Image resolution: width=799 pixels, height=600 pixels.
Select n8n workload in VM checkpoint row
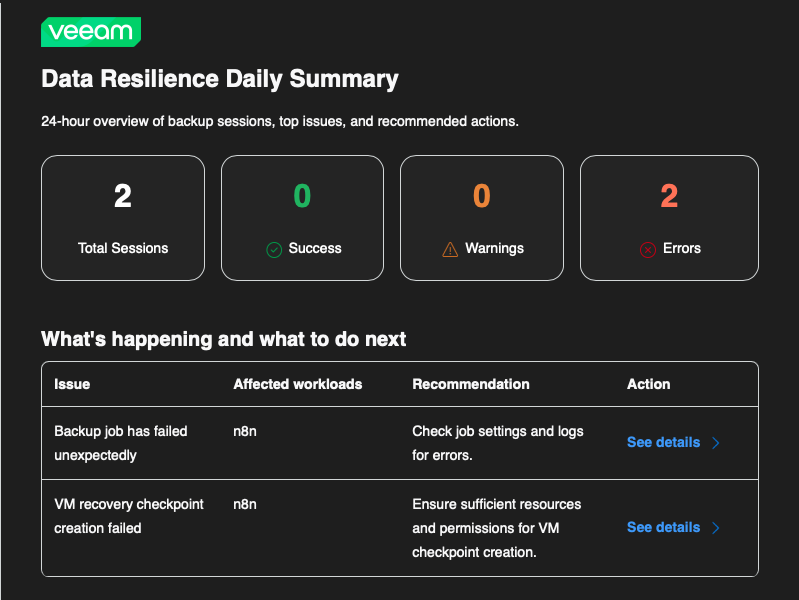click(x=245, y=504)
